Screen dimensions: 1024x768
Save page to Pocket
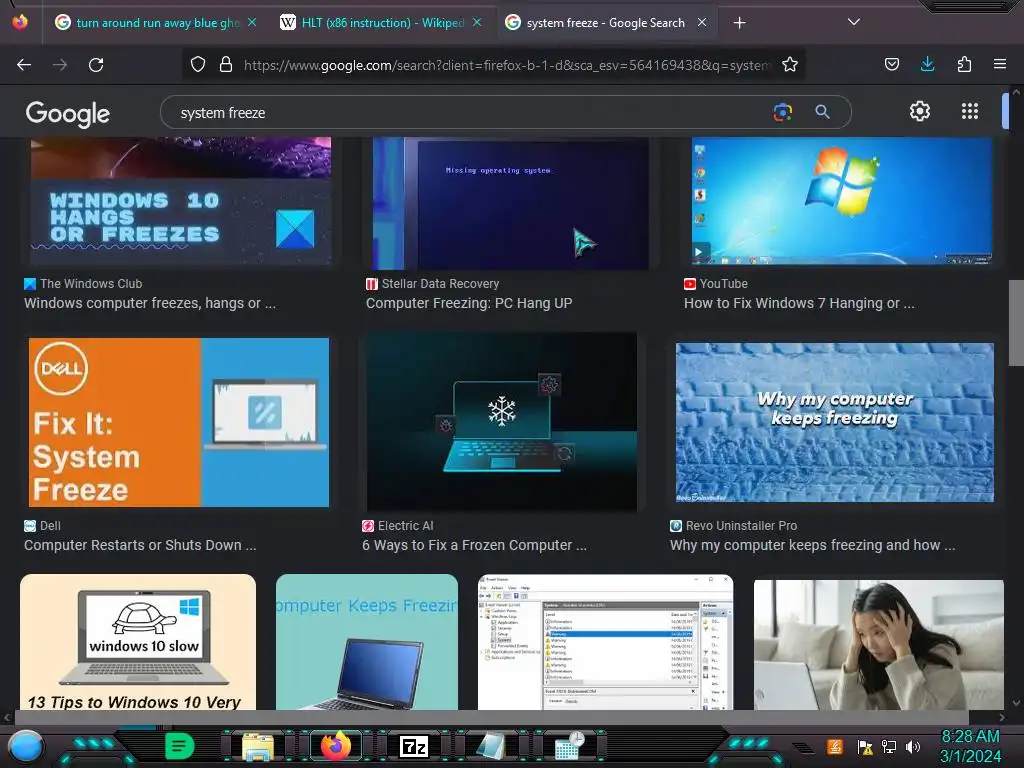(x=891, y=65)
